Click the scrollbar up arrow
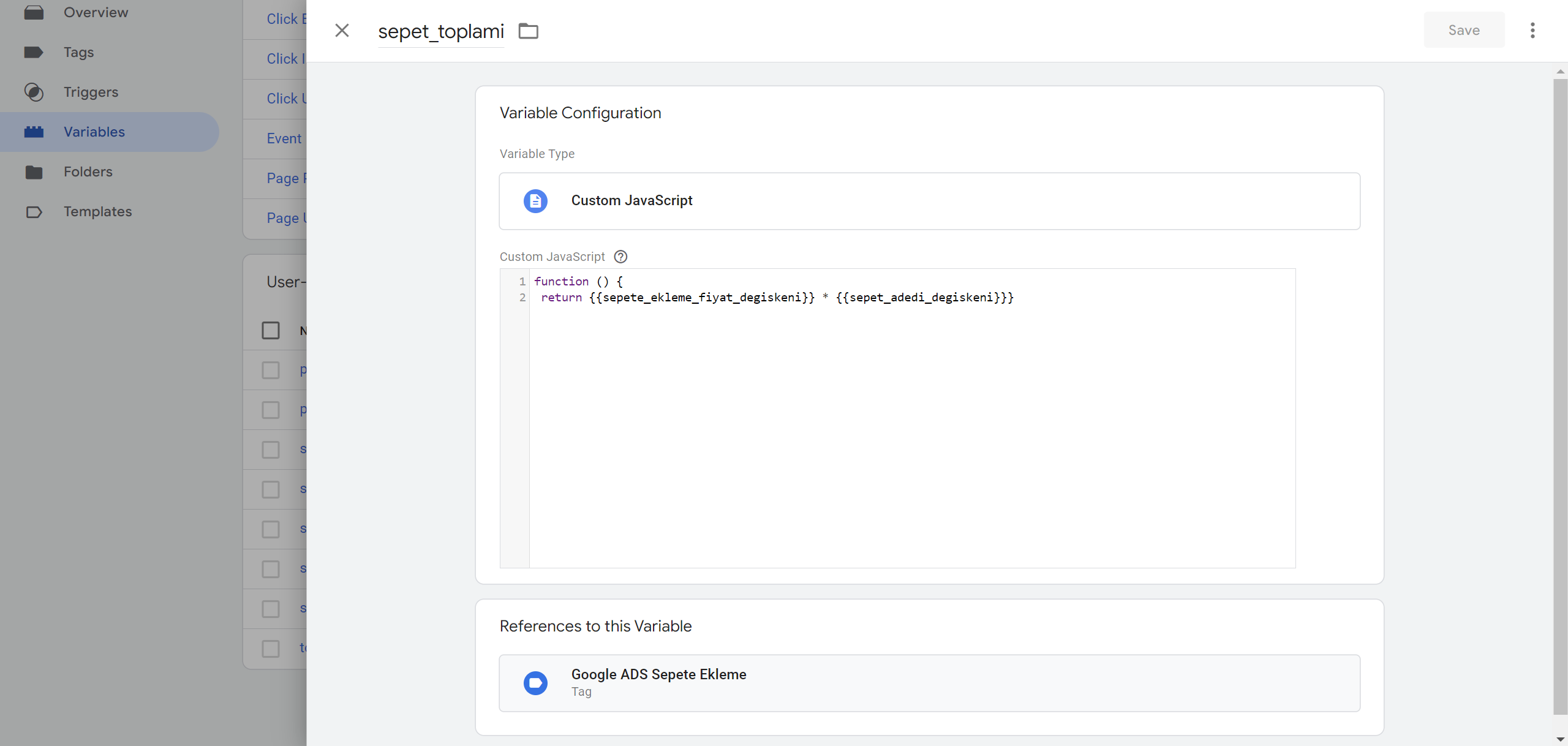The image size is (1568, 746). [1560, 72]
